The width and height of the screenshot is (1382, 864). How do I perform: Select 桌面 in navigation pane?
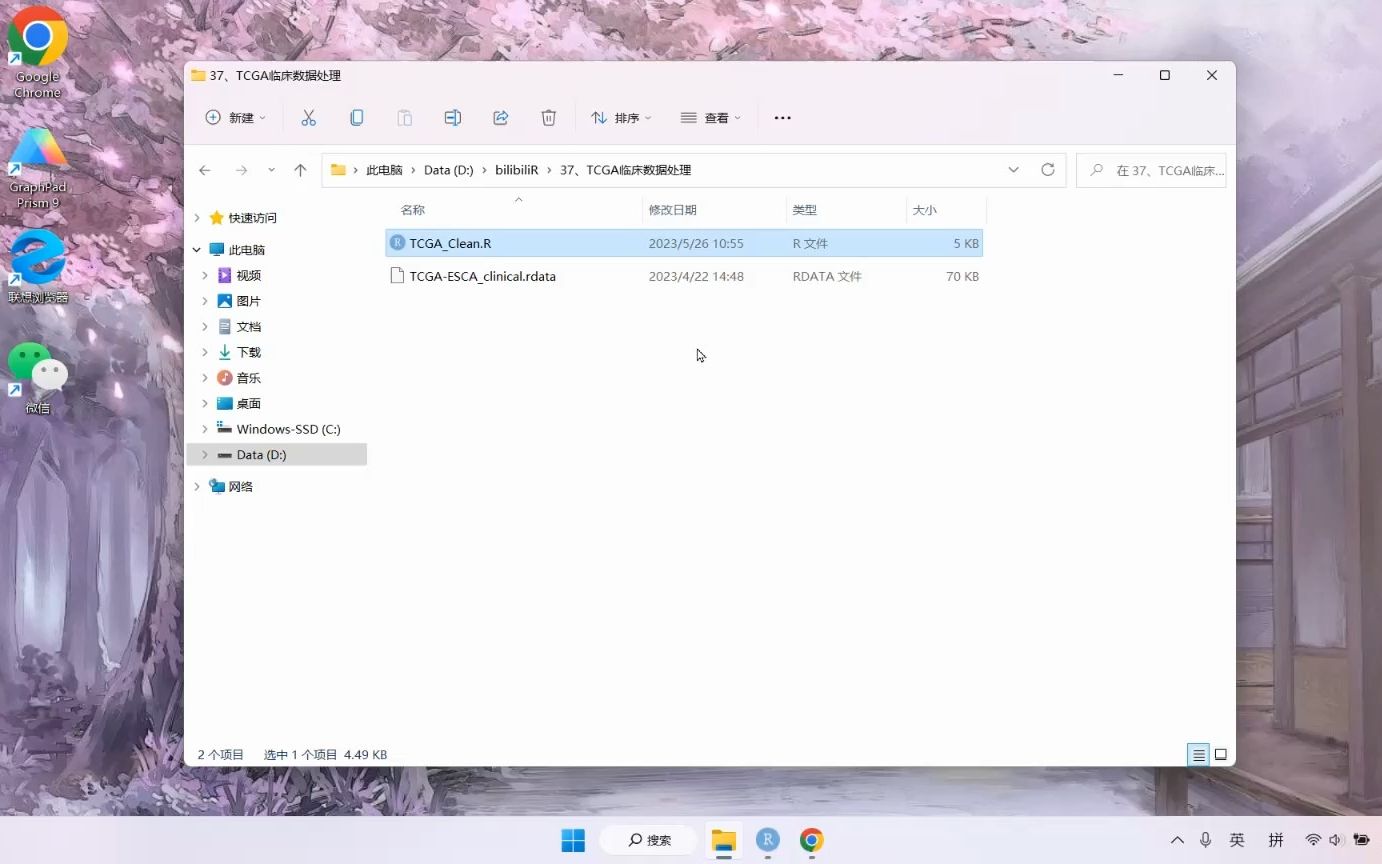click(x=248, y=404)
